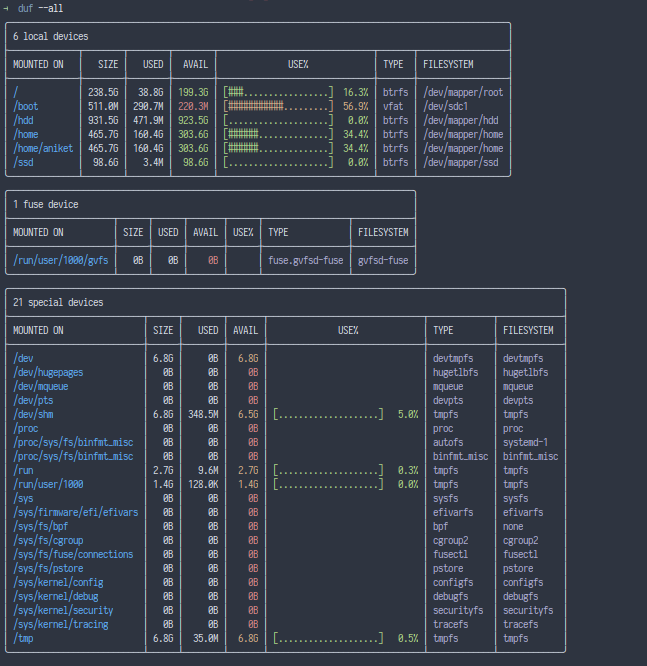Select the /dev/mapper/root filesystem entry

(463, 92)
